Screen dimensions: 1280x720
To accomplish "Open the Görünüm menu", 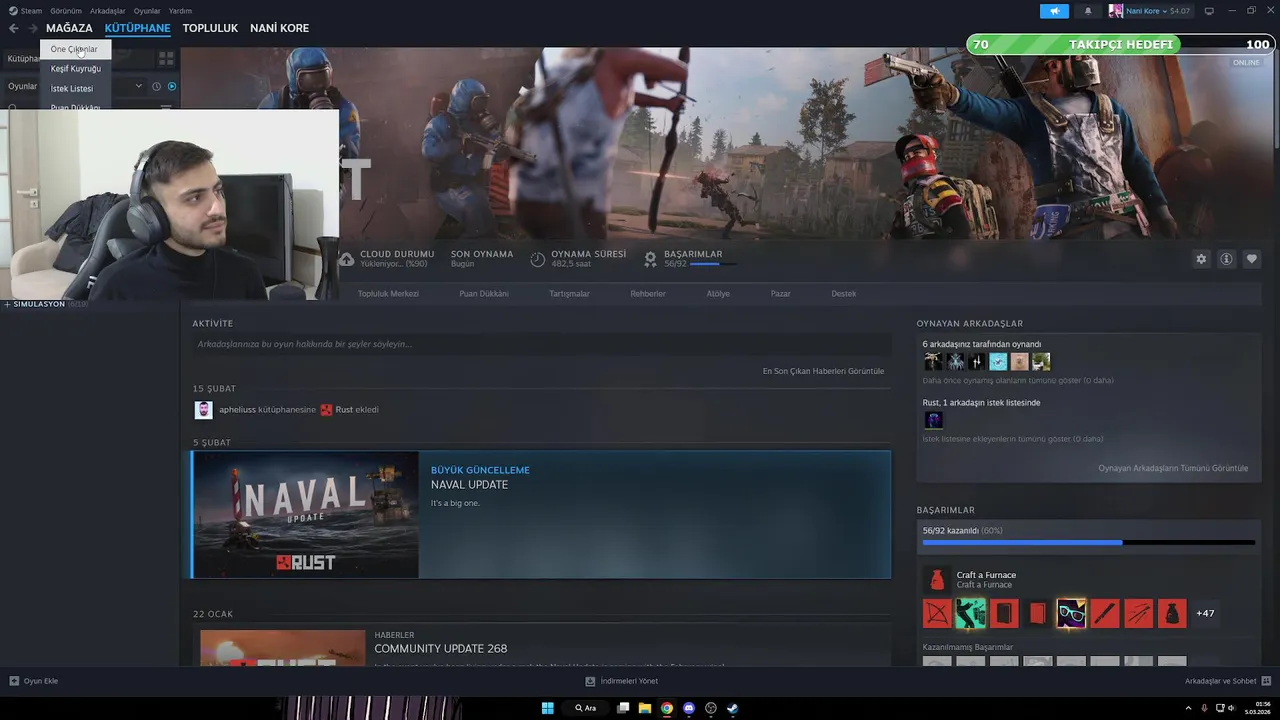I will point(66,11).
